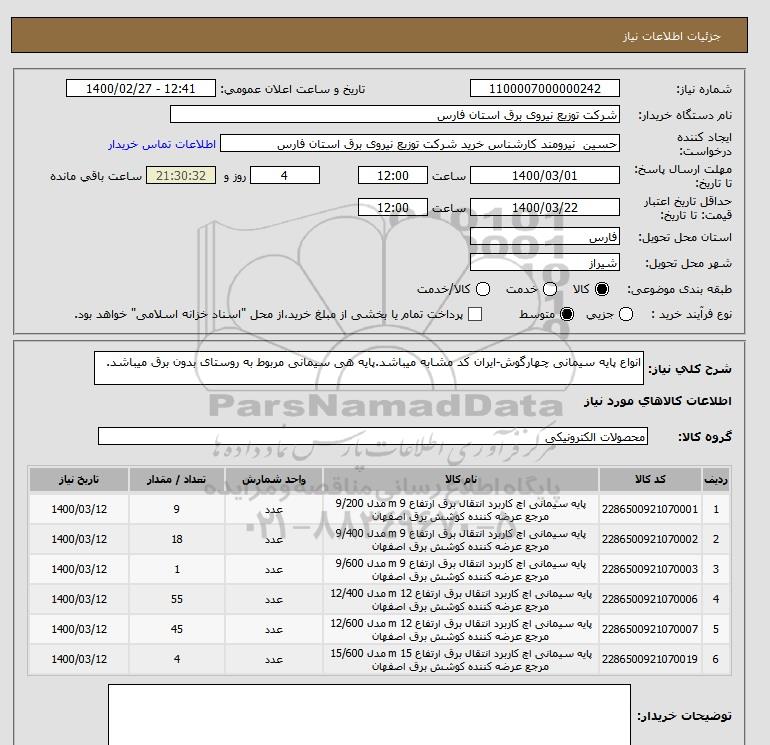This screenshot has height=745, width=770.
Task: Choose جزیی purchase process radio
Action: (626, 314)
